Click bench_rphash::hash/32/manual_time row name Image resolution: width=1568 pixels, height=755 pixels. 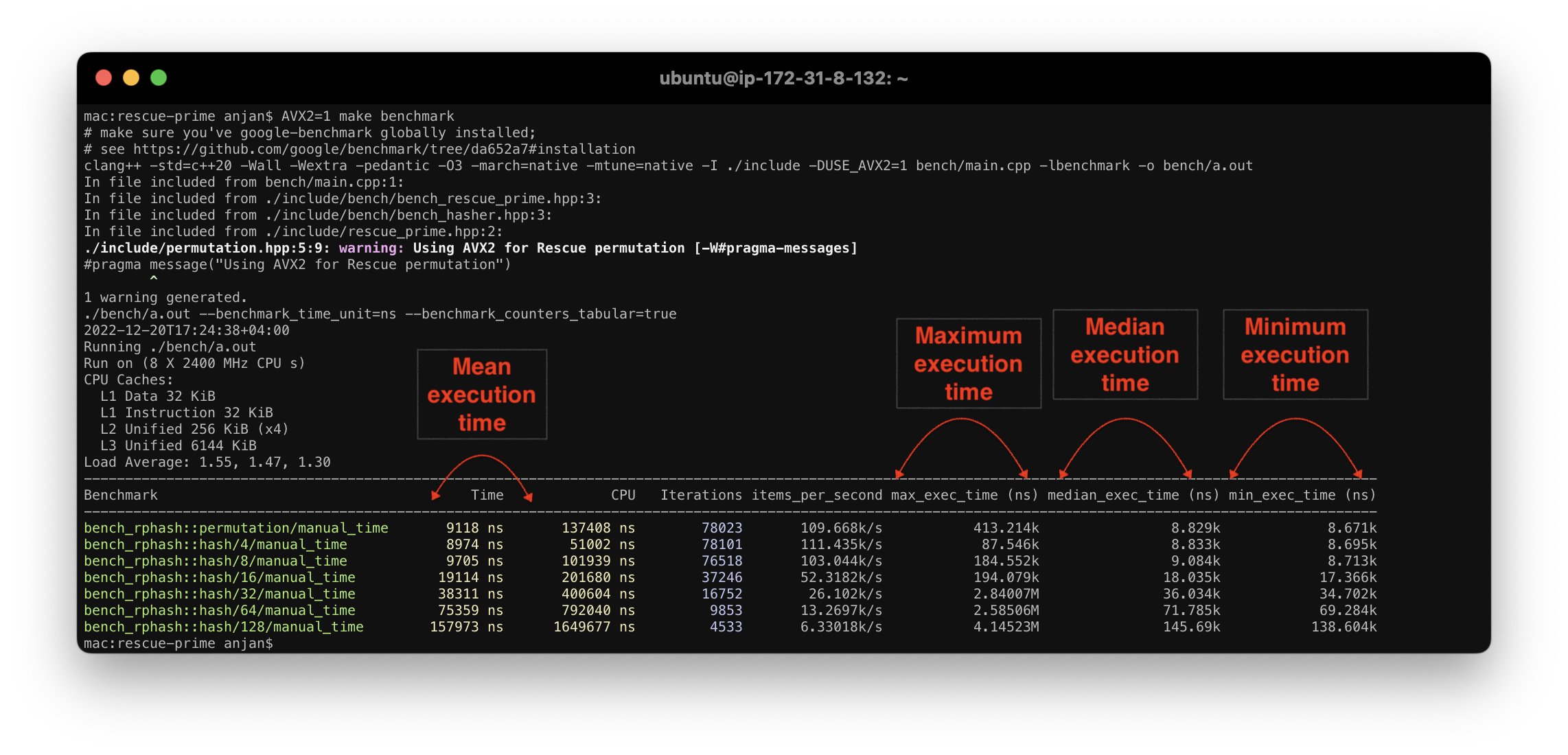point(219,594)
